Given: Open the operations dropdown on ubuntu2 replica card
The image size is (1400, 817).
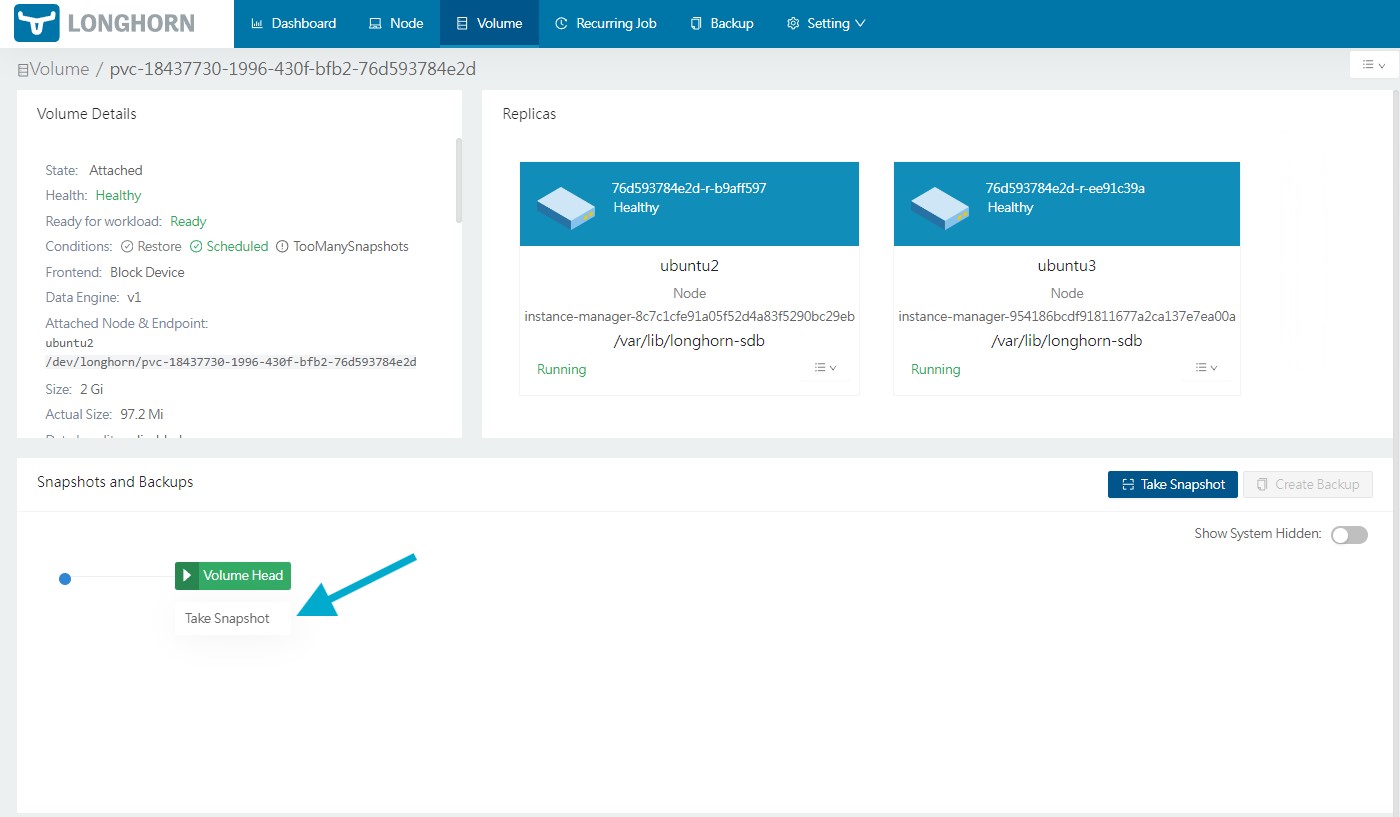Looking at the screenshot, I should 823,368.
